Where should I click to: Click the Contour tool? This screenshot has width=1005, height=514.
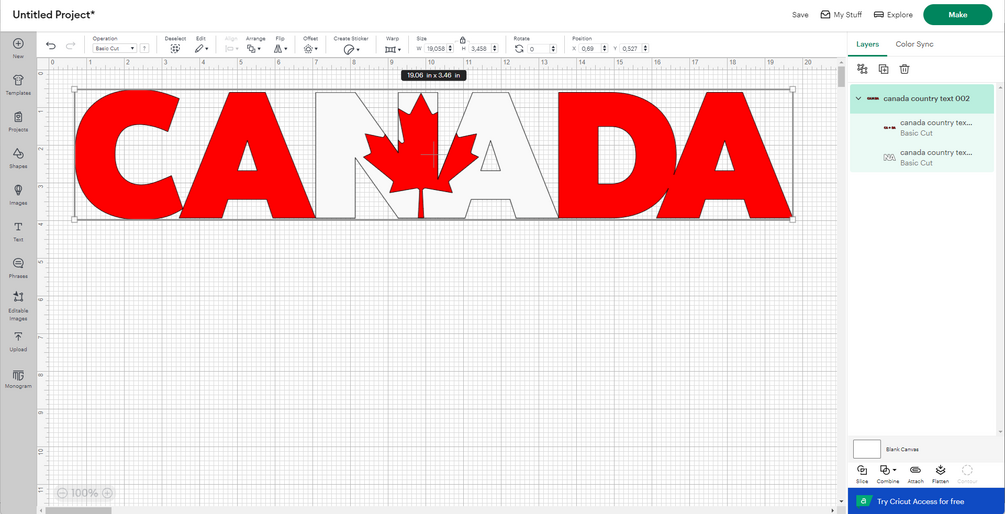tap(967, 474)
